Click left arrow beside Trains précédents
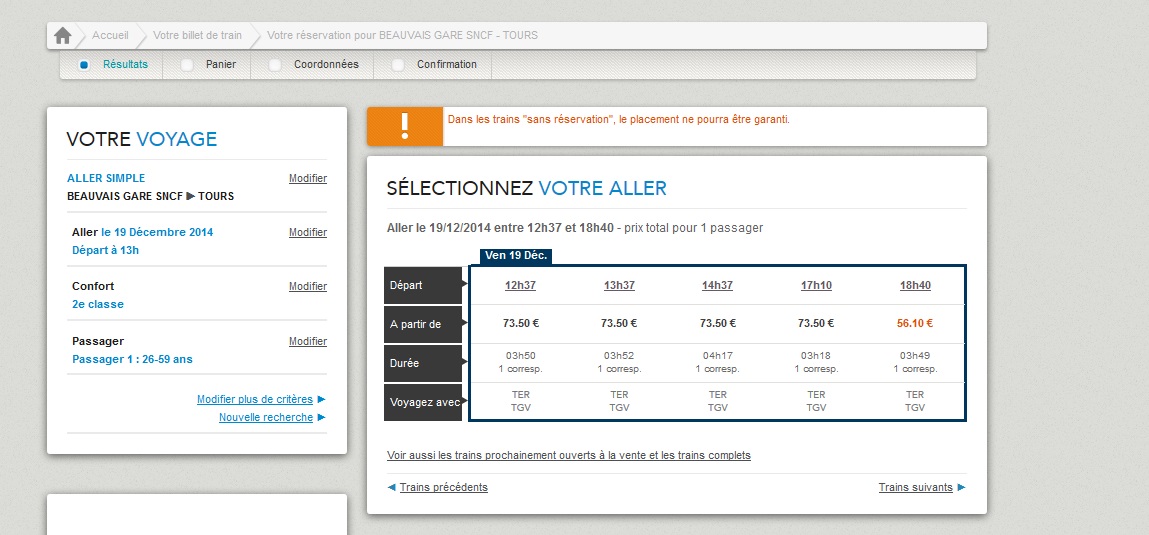The height and width of the screenshot is (535, 1149). 391,487
